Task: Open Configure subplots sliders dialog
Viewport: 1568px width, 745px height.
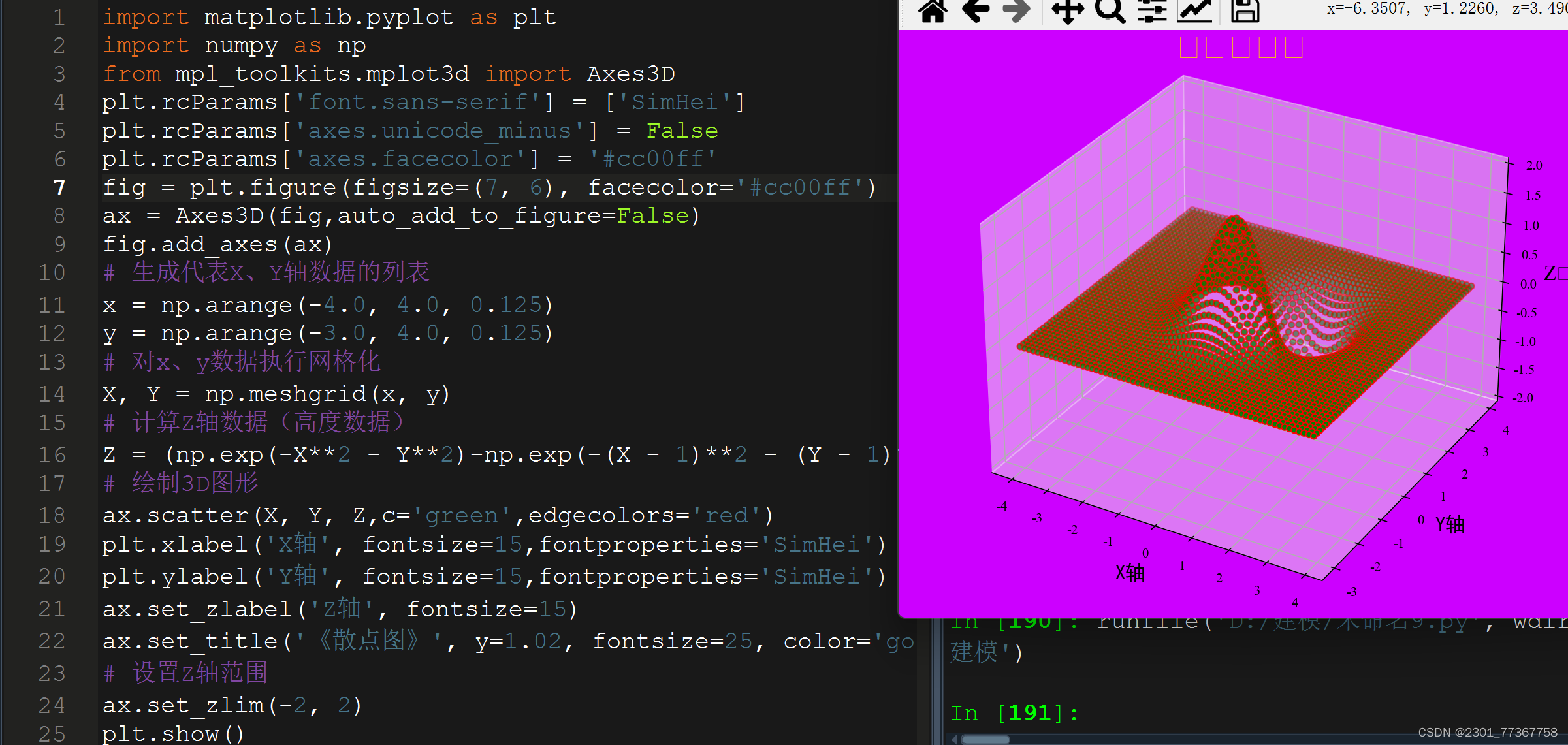Action: [1152, 10]
